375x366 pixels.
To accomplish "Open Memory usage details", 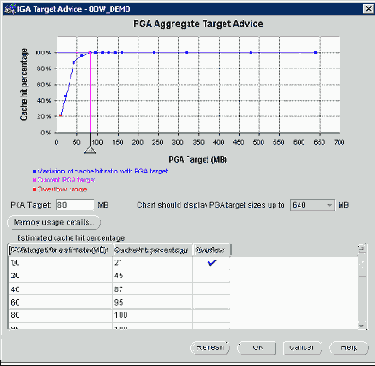I will coord(54,222).
